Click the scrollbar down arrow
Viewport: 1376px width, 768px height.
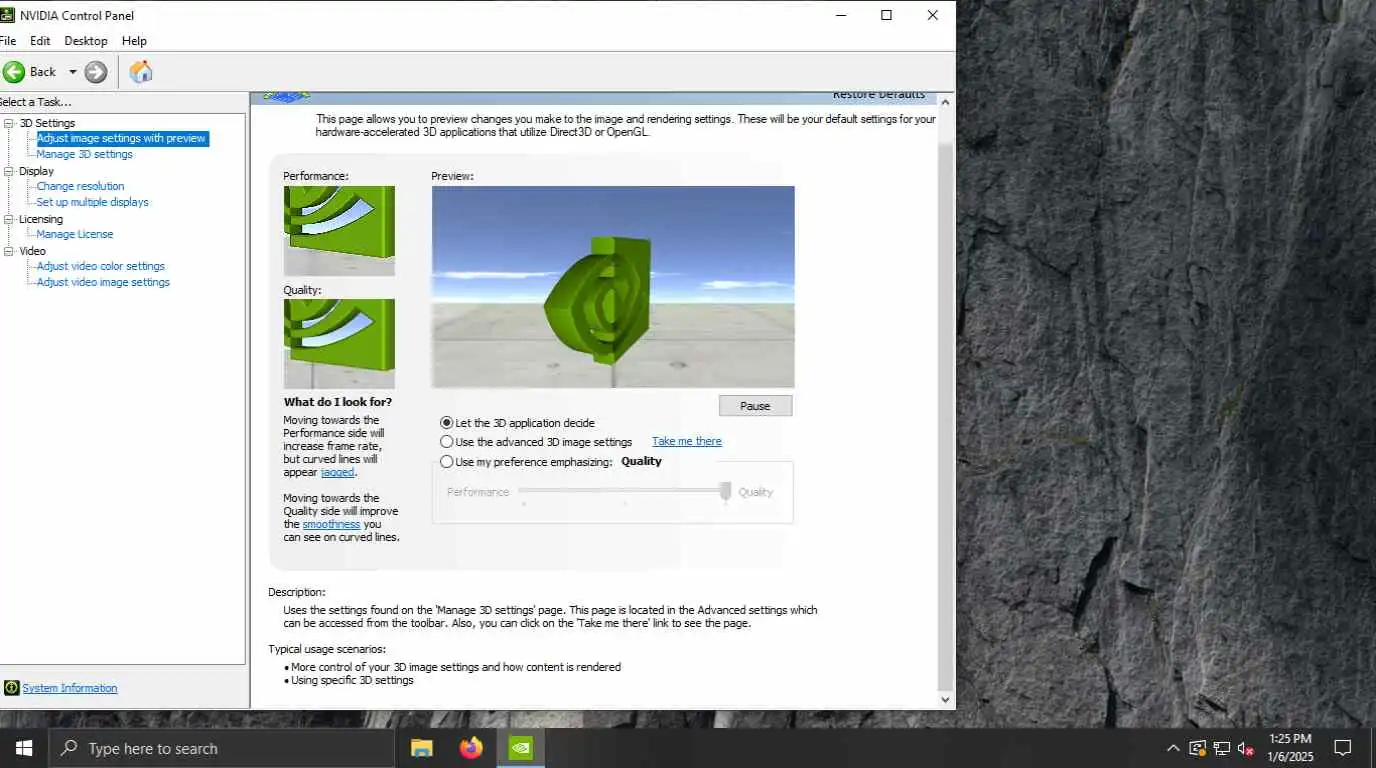coord(946,700)
